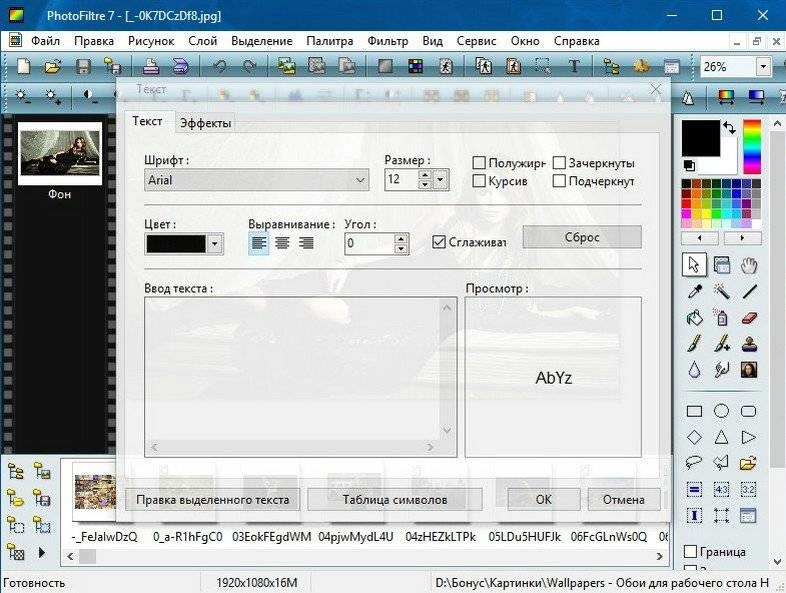Click the brightness minus sun icon
The height and width of the screenshot is (593, 786).
23,96
